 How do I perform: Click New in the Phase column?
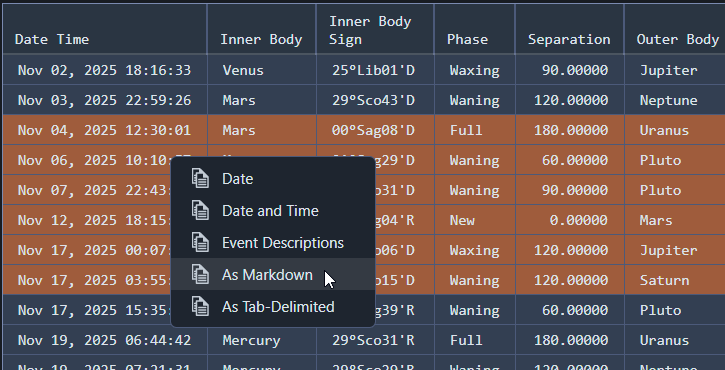(474, 220)
